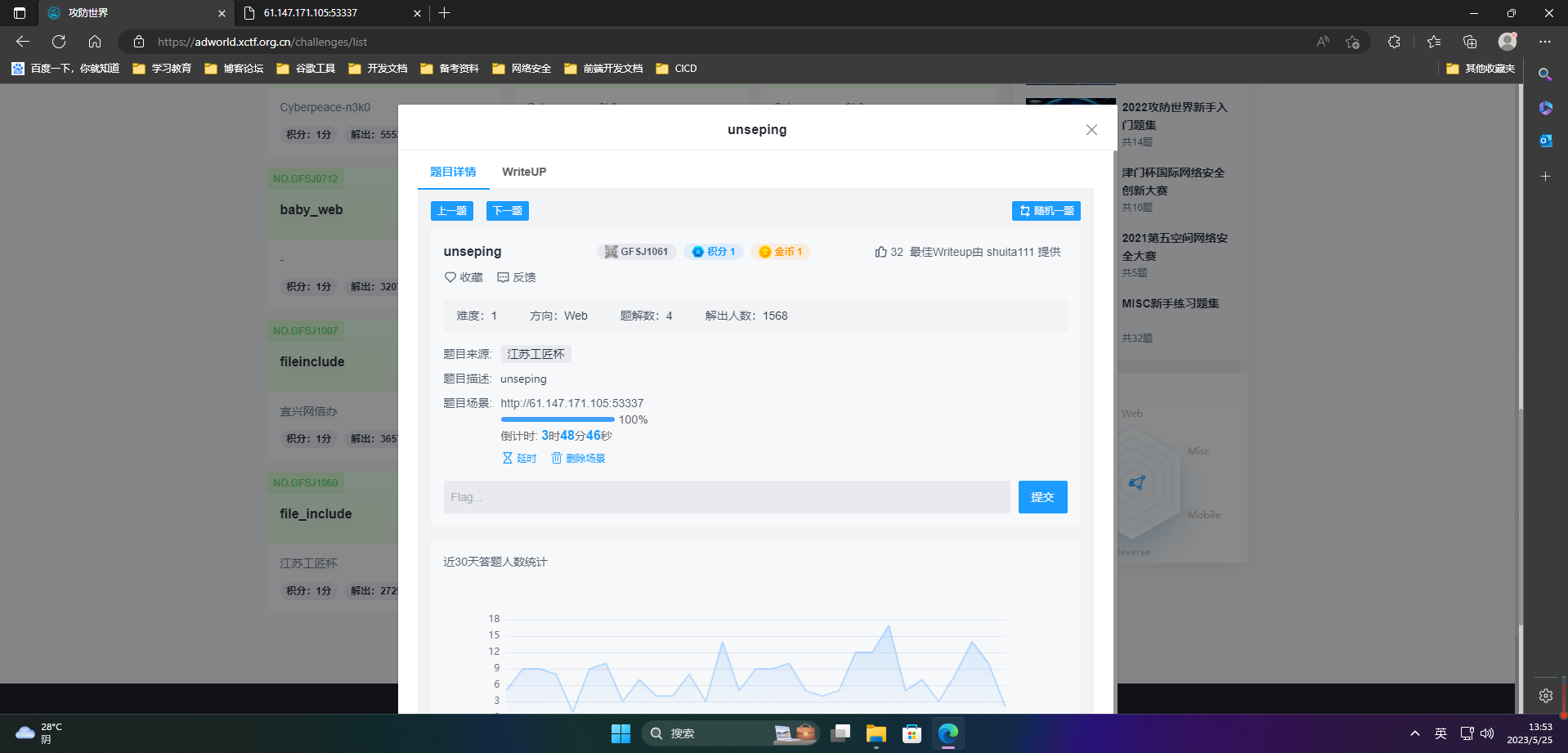
Task: Switch the 英 input language indicator
Action: point(1440,733)
